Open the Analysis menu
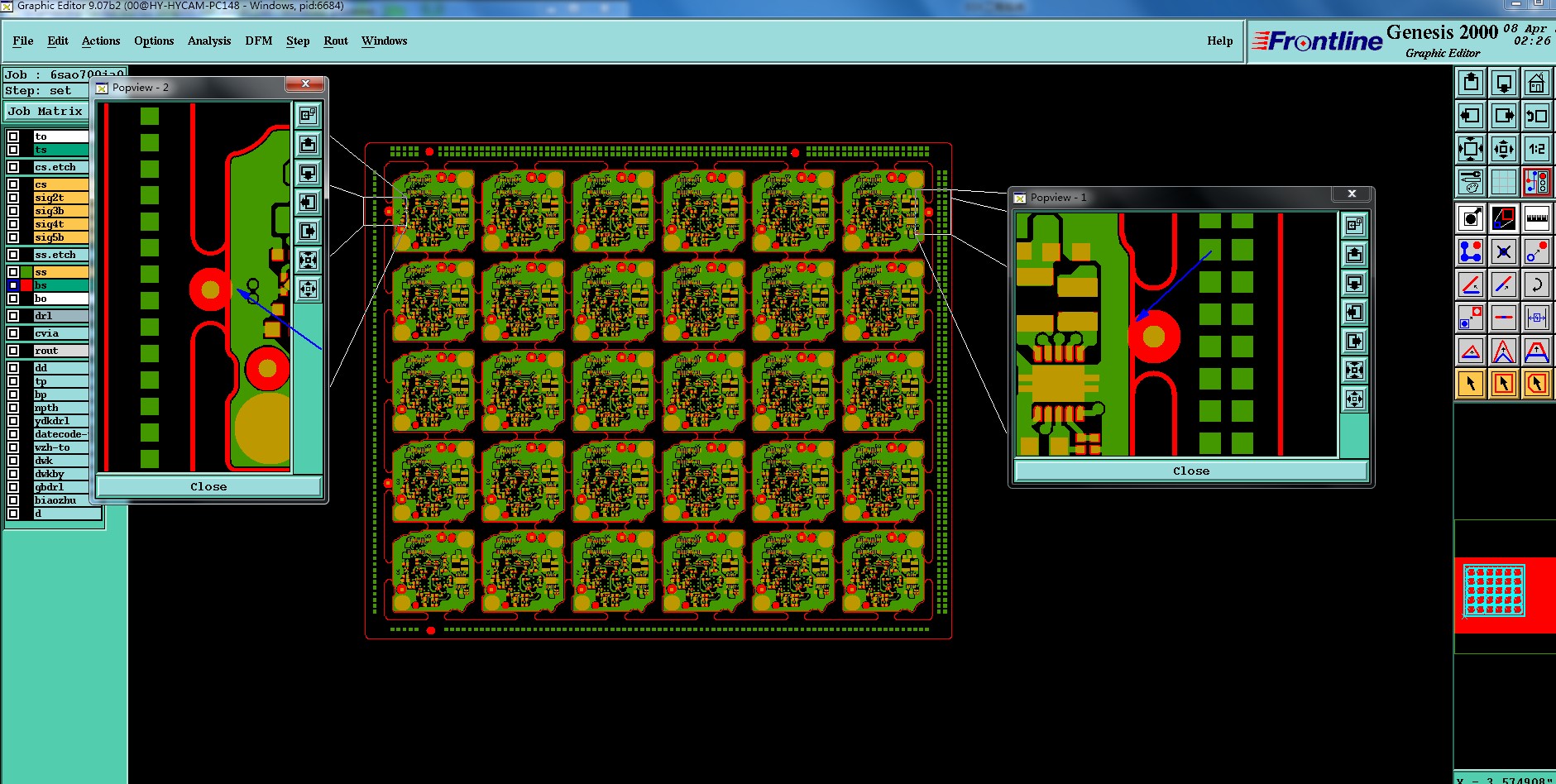The width and height of the screenshot is (1556, 784). coord(209,41)
